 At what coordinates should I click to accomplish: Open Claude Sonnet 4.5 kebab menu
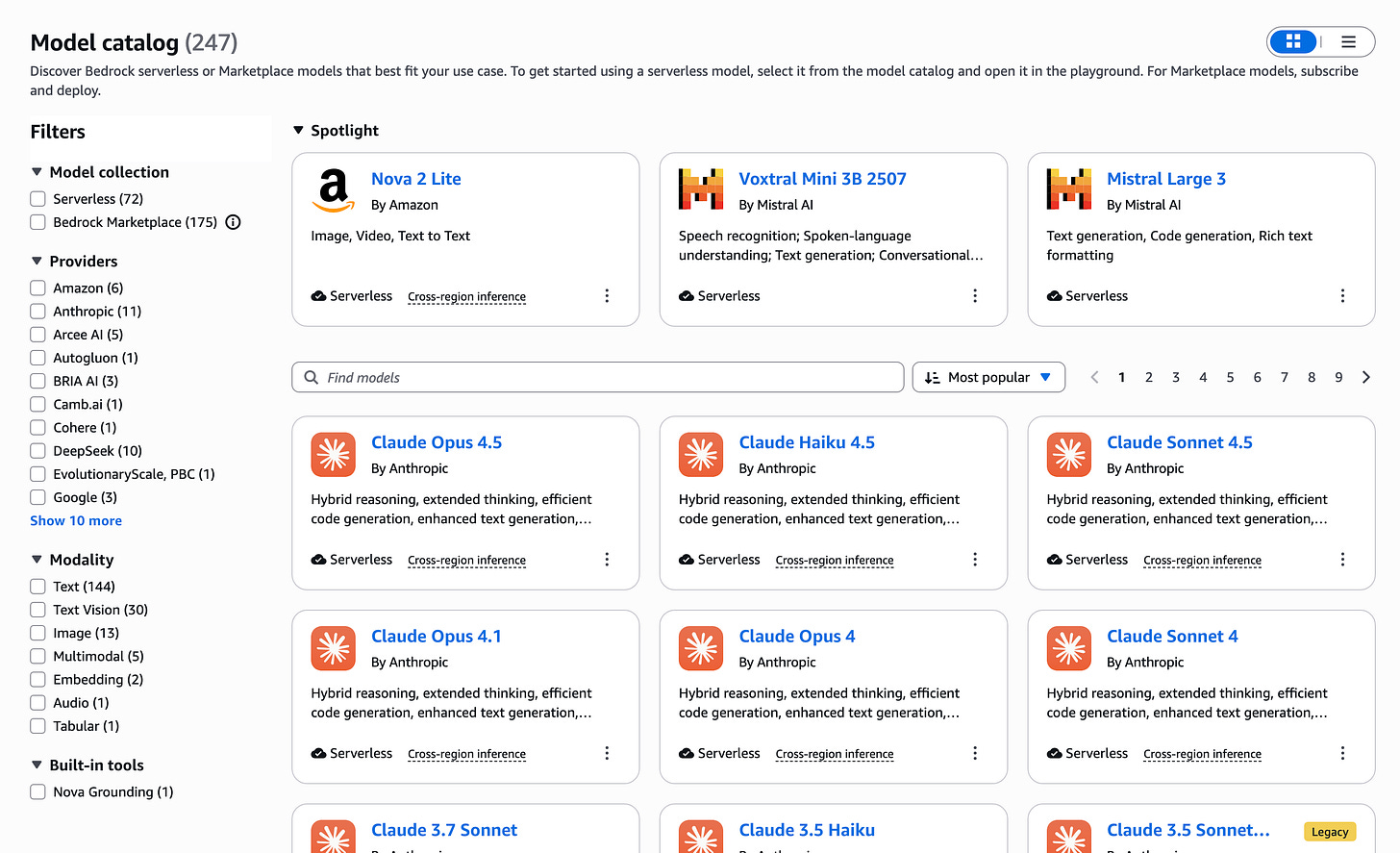(1343, 560)
